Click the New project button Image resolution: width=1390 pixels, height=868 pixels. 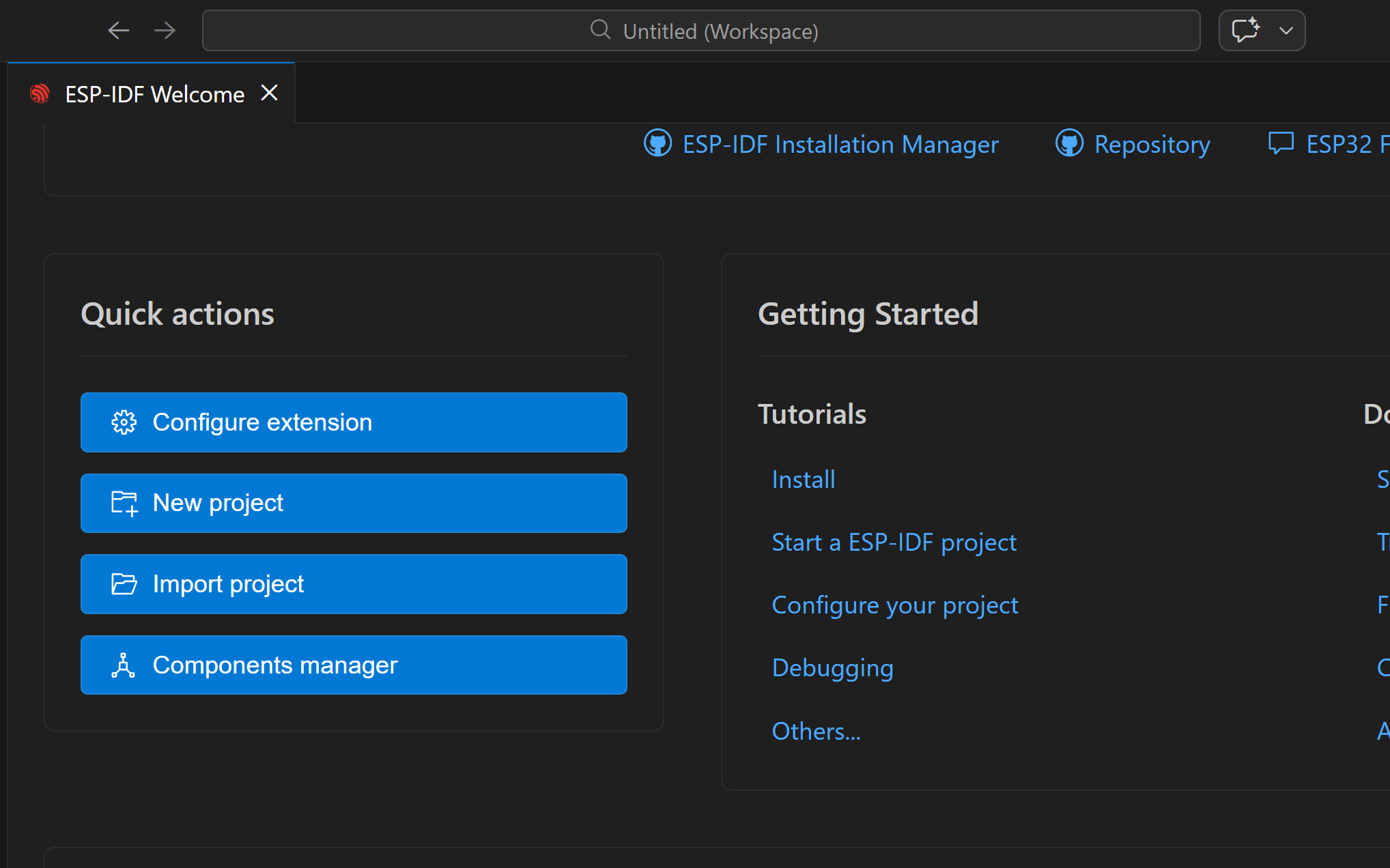(354, 504)
